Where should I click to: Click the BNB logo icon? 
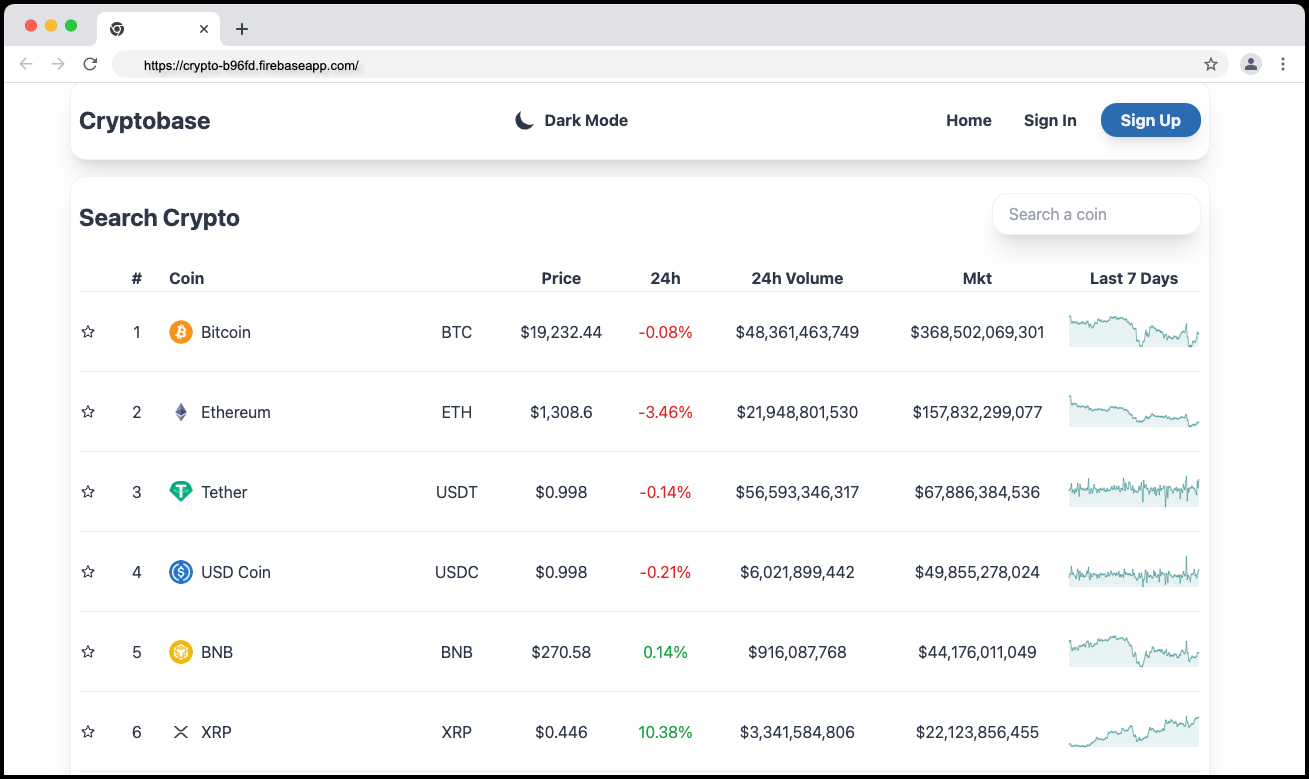click(181, 652)
